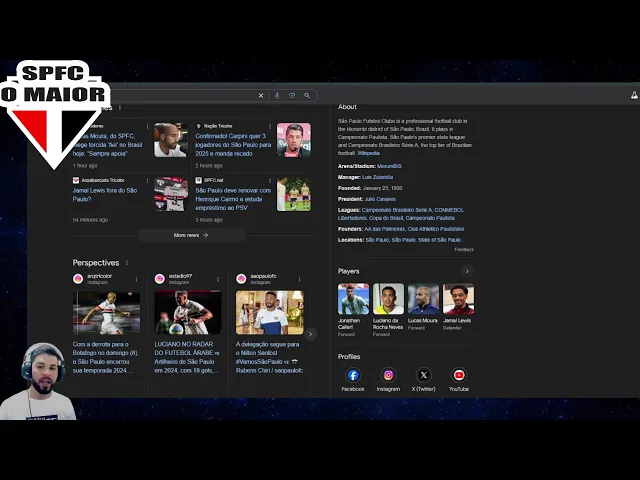Clear the search box with the X icon

[x=261, y=96]
